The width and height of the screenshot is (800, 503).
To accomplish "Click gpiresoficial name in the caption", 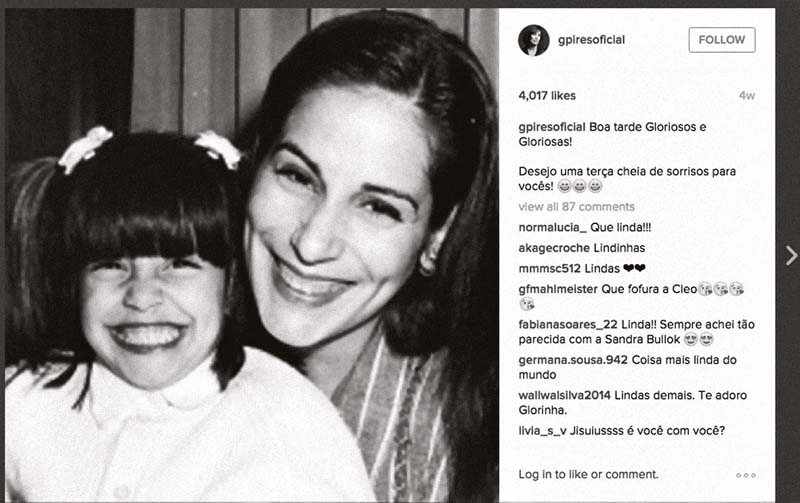I will [x=552, y=127].
